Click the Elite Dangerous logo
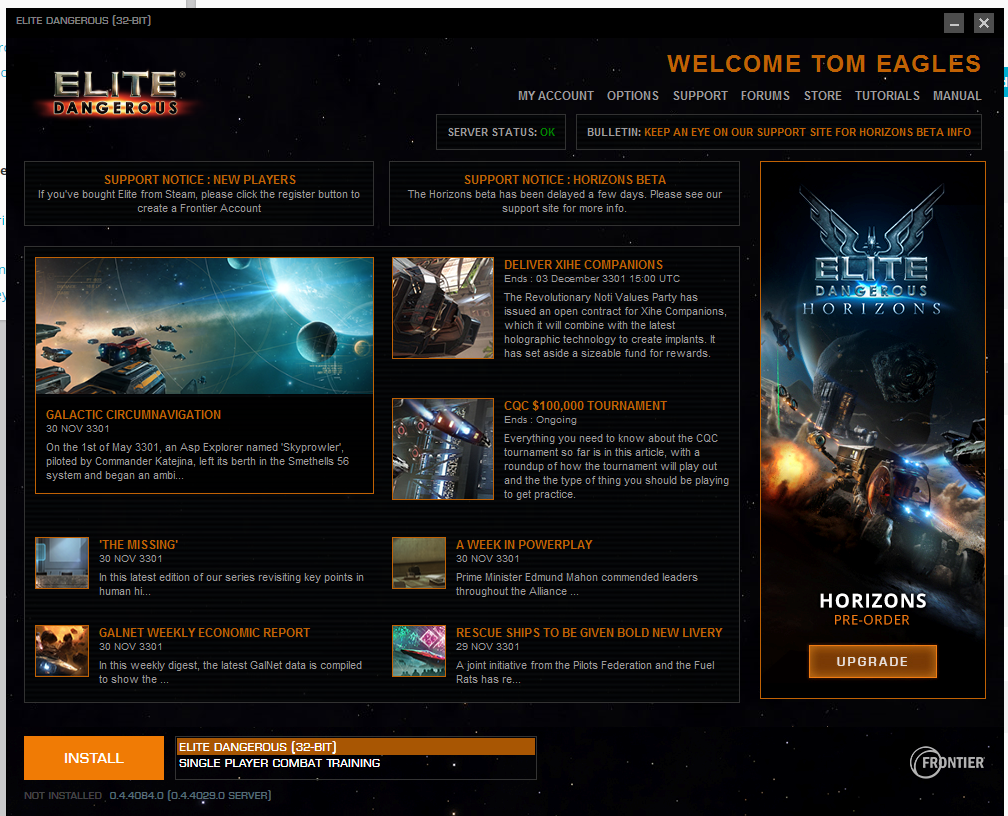The width and height of the screenshot is (1008, 816). (x=116, y=93)
